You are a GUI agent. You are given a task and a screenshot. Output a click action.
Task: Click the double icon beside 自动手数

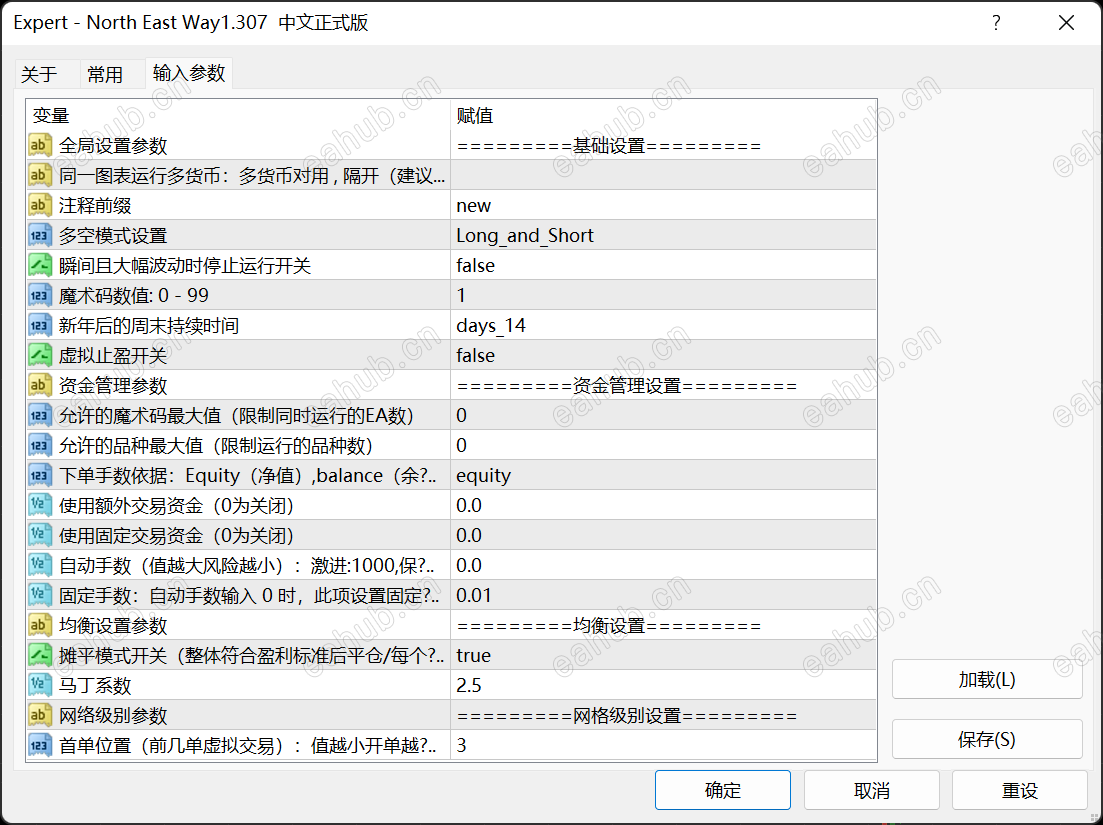point(40,565)
